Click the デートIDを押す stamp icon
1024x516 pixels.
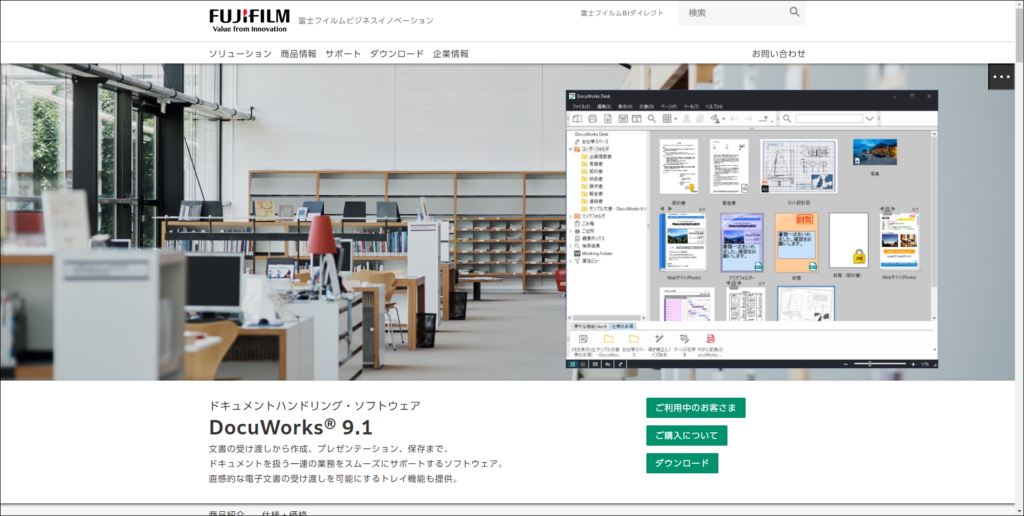click(x=684, y=339)
